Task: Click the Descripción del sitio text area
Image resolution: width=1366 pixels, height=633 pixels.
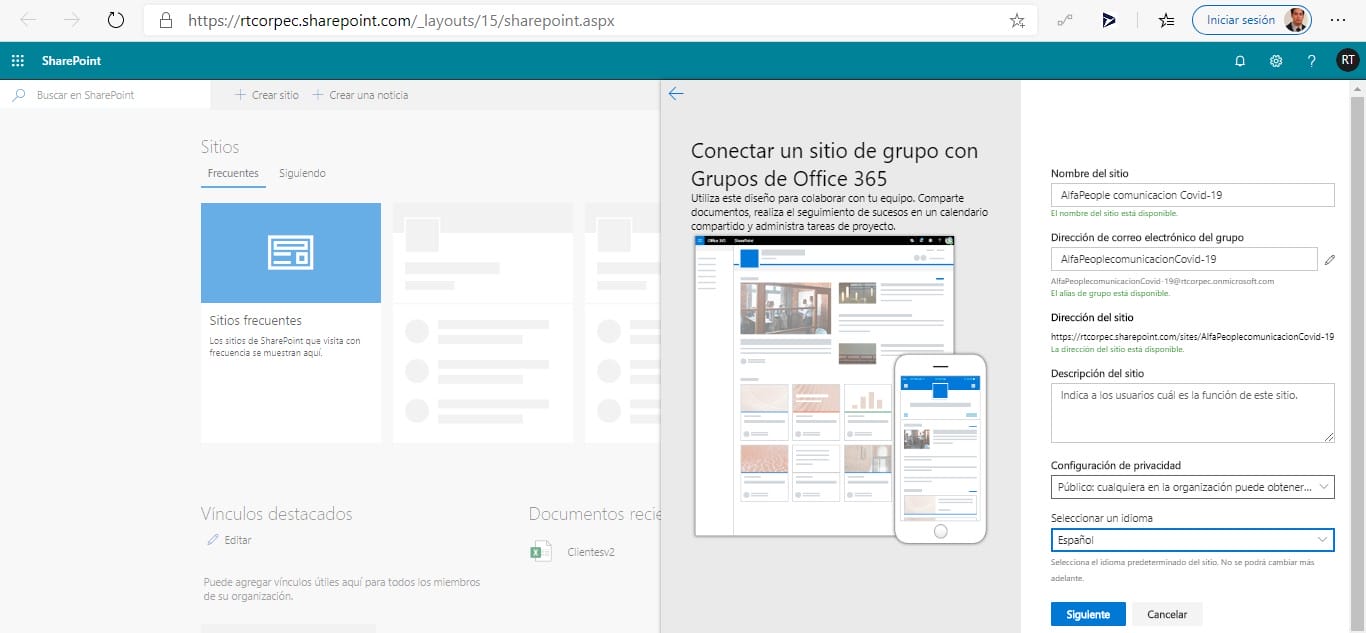Action: tap(1192, 412)
